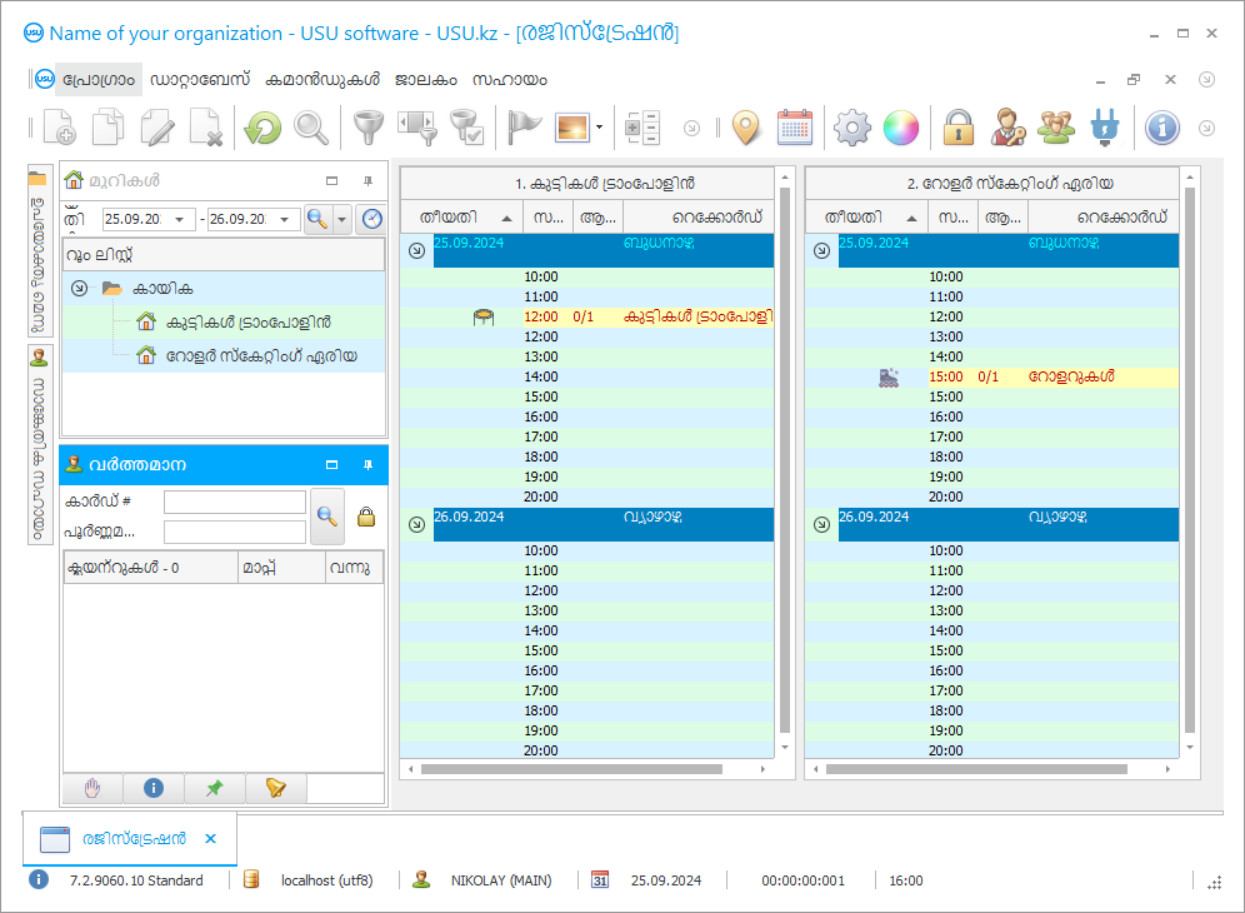Open the ഡാറ്റാബേസ് menu
Screen dimensions: 1245x913
click(199, 80)
